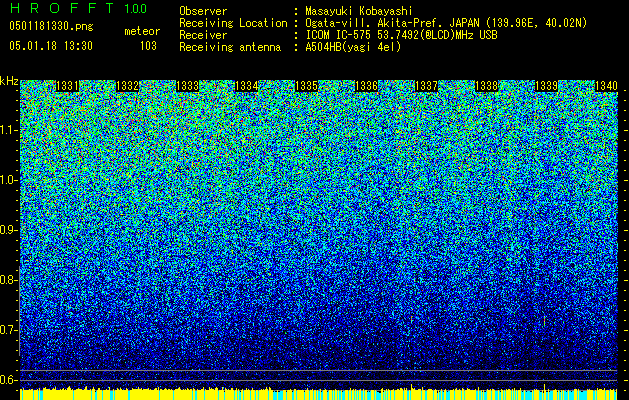Viewport: 629px width, 400px height.
Task: Click the kHz axis unit label
Action: tap(9, 81)
